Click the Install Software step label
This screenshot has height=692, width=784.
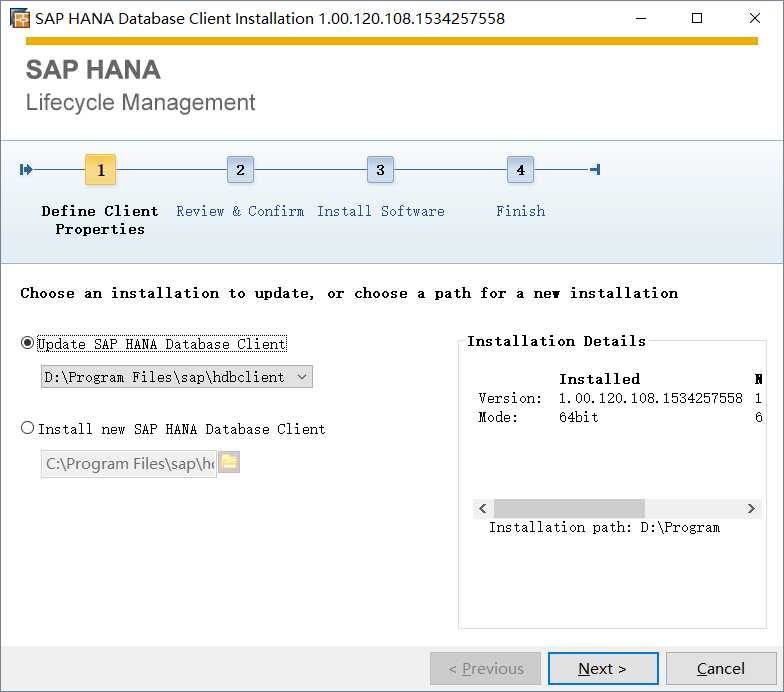point(380,211)
